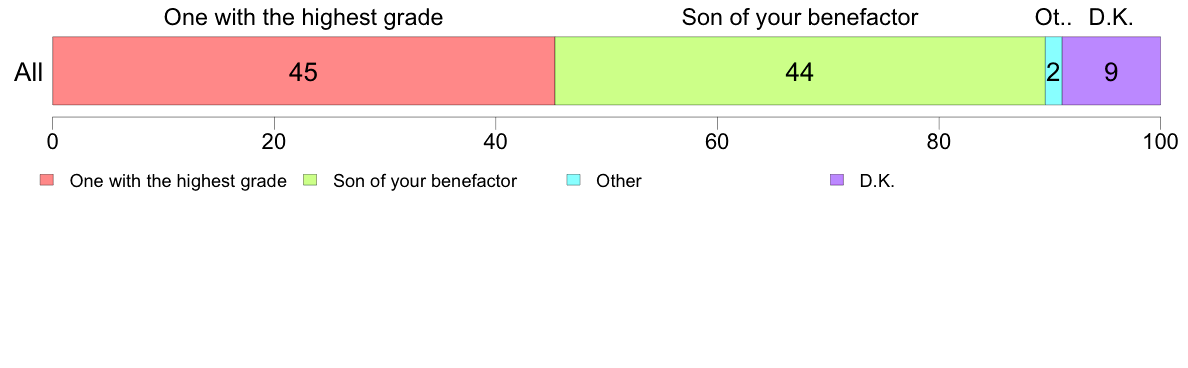Click the 'Other' legend label
Viewport: 1188px width, 368px height.
[x=618, y=181]
